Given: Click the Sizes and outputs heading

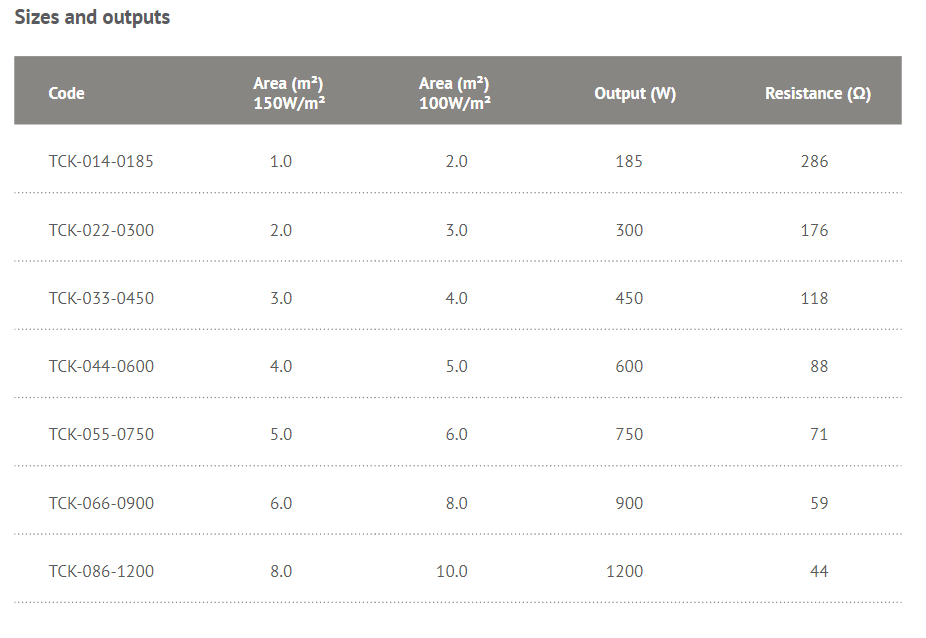Looking at the screenshot, I should (x=92, y=18).
